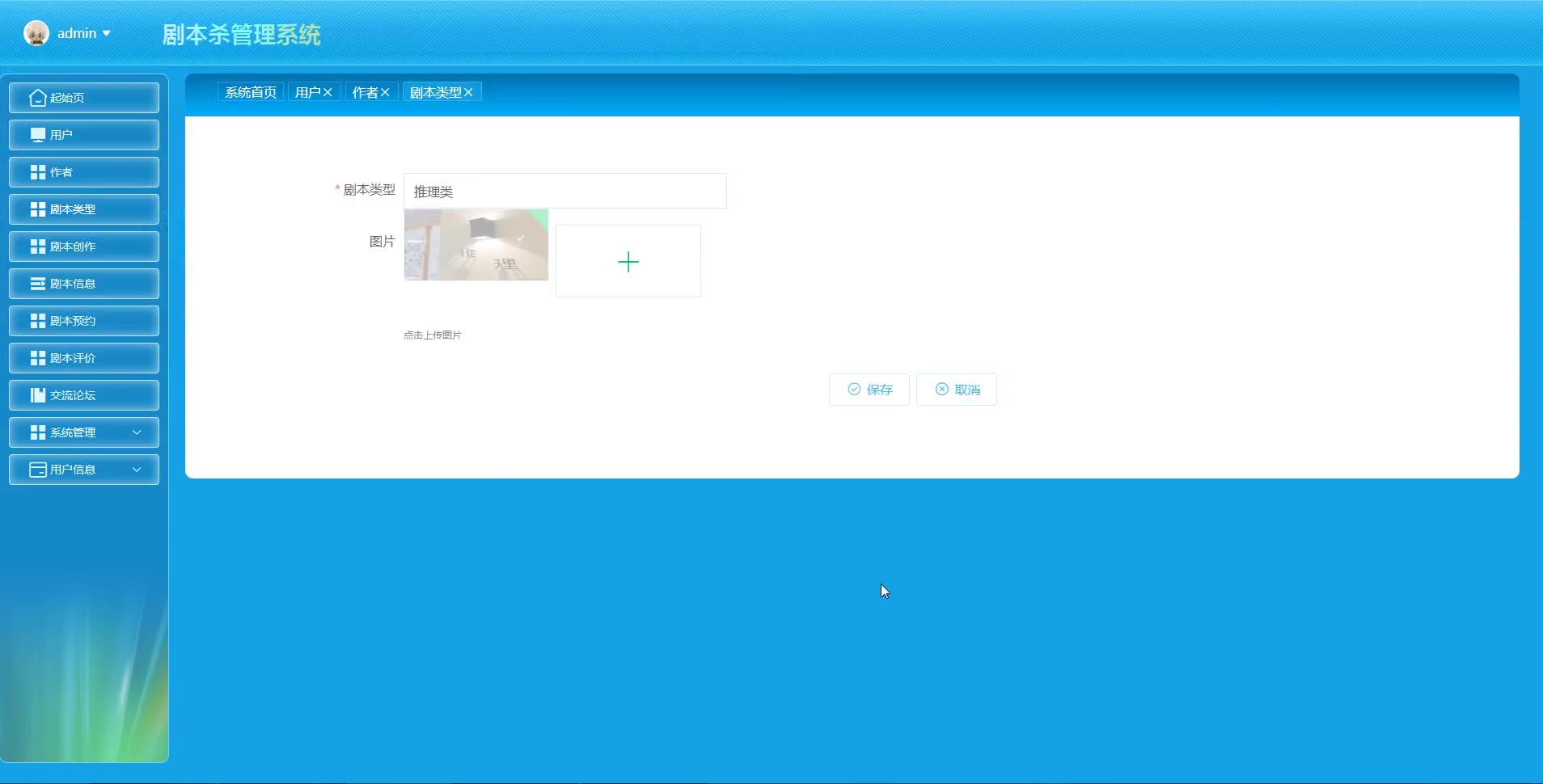The image size is (1543, 784).
Task: Click the monitor icon beside 用户
Action: point(38,135)
